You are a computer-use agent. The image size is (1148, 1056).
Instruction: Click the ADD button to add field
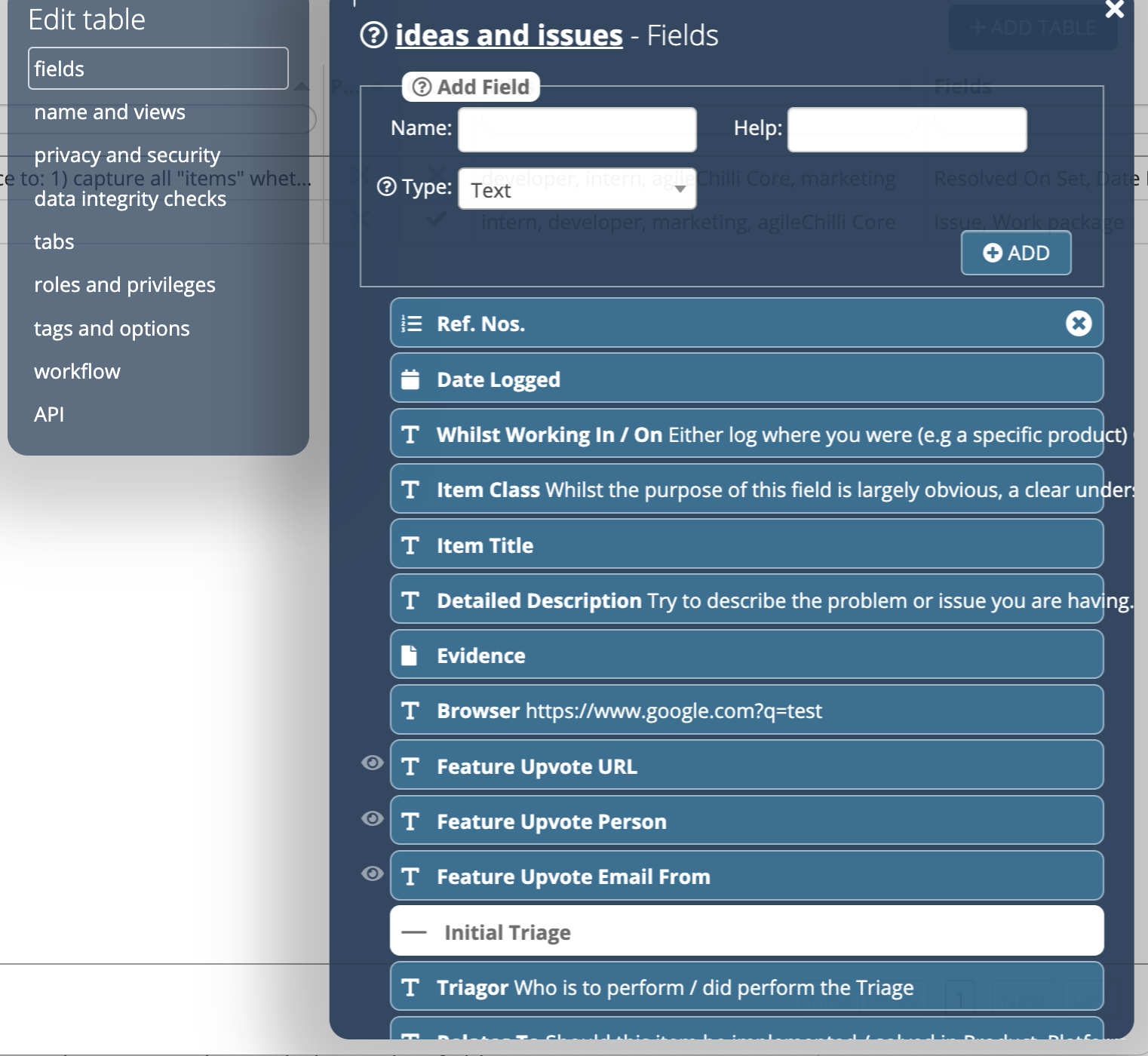[1016, 253]
